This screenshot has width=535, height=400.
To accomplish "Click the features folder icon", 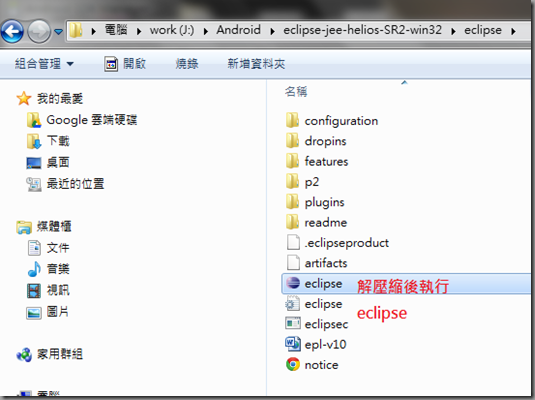I will [x=292, y=161].
